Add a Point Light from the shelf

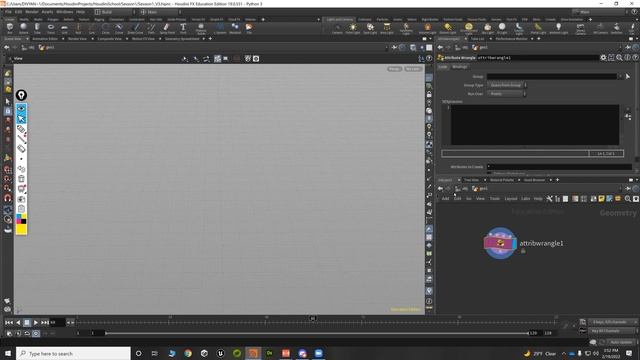click(x=353, y=28)
